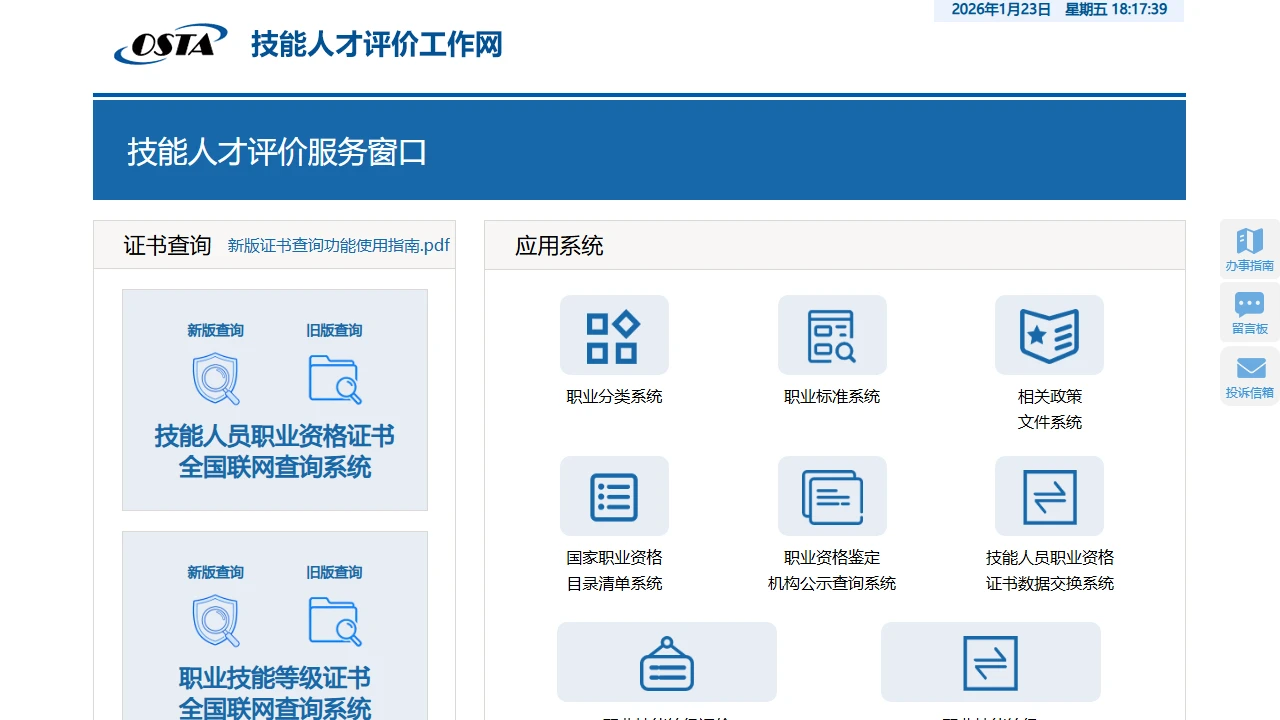Click the 旧版查询 folder icon for 职业技能等级证书

[334, 620]
